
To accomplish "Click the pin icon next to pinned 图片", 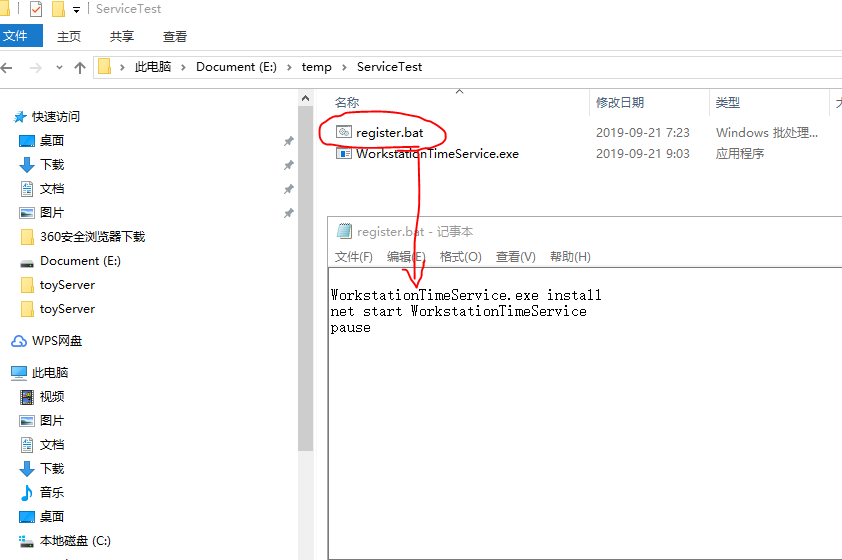I will [x=288, y=213].
